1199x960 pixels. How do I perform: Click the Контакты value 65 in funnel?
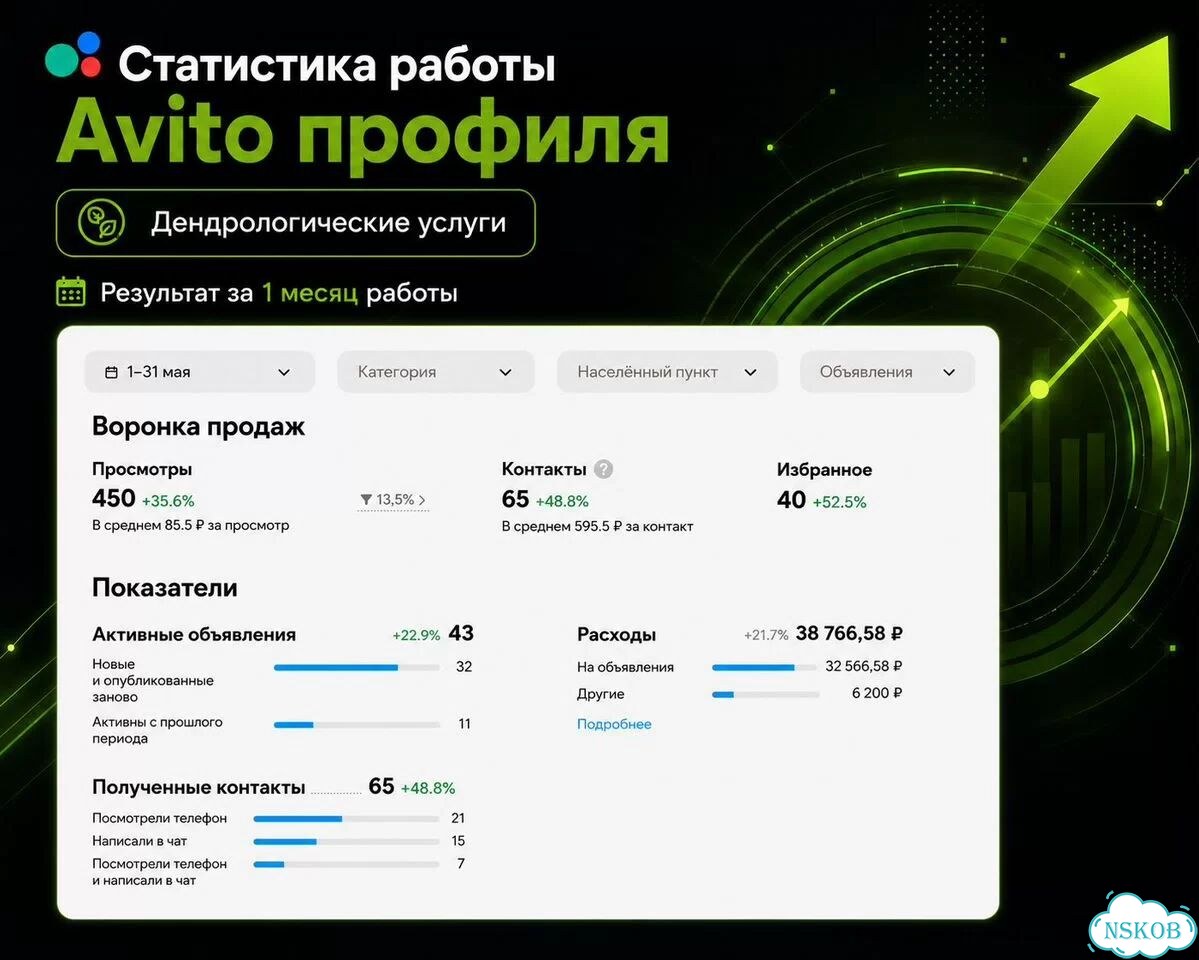click(515, 500)
